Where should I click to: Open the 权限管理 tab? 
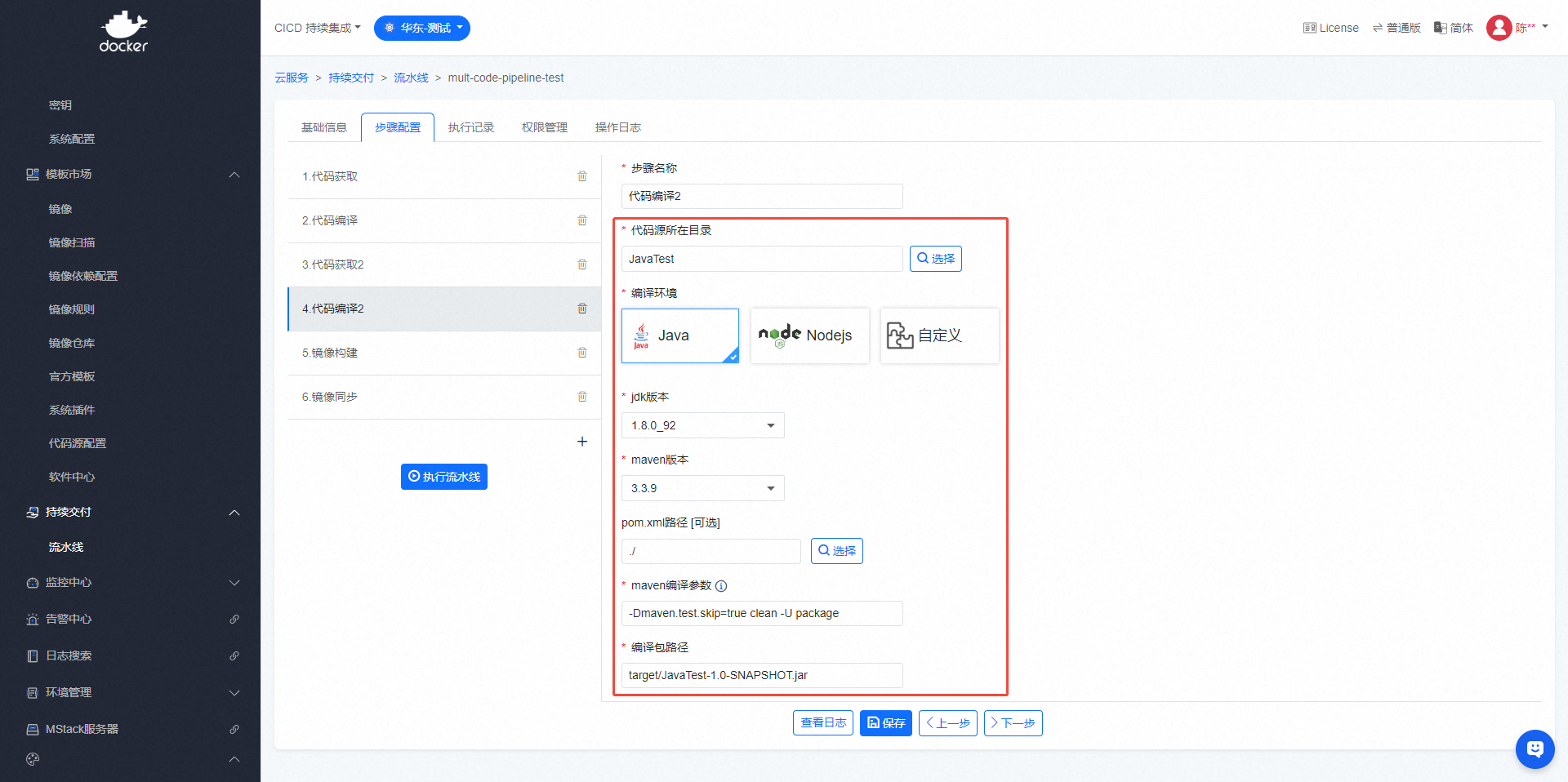(545, 127)
